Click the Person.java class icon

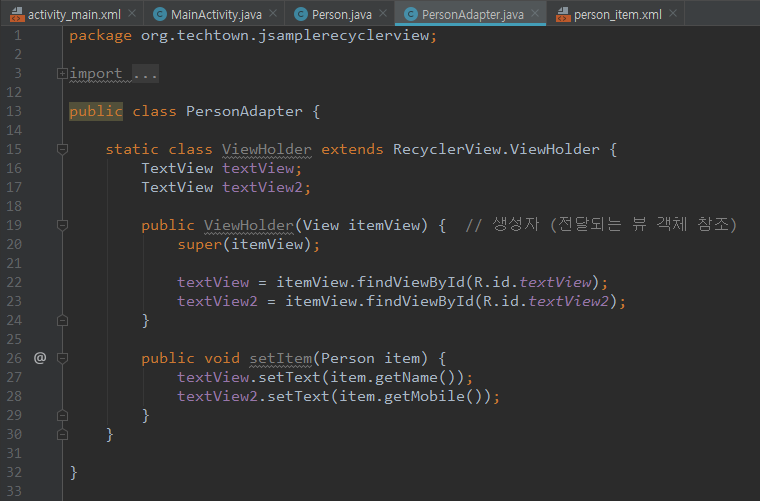301,15
